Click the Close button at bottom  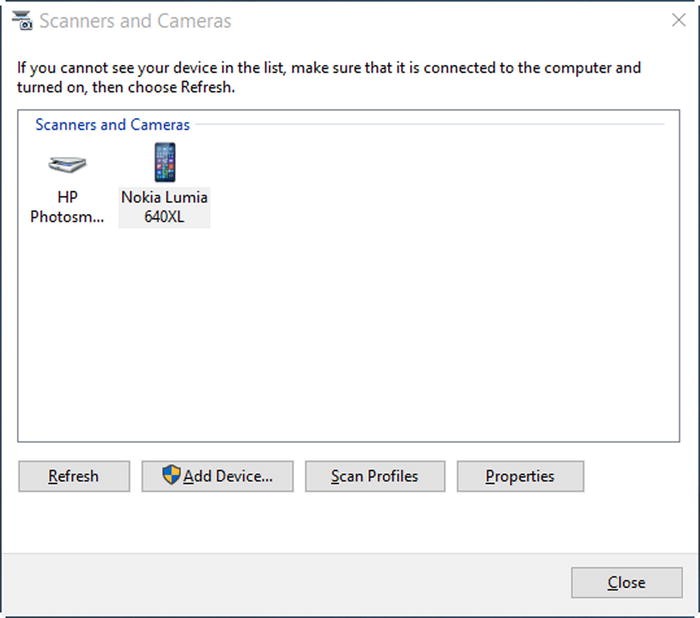click(627, 582)
